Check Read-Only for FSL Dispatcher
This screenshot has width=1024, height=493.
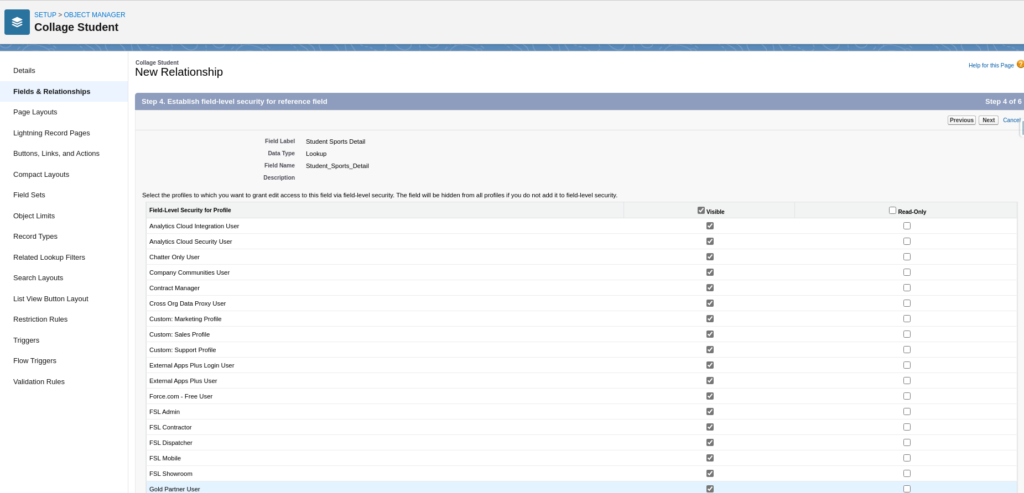906,442
